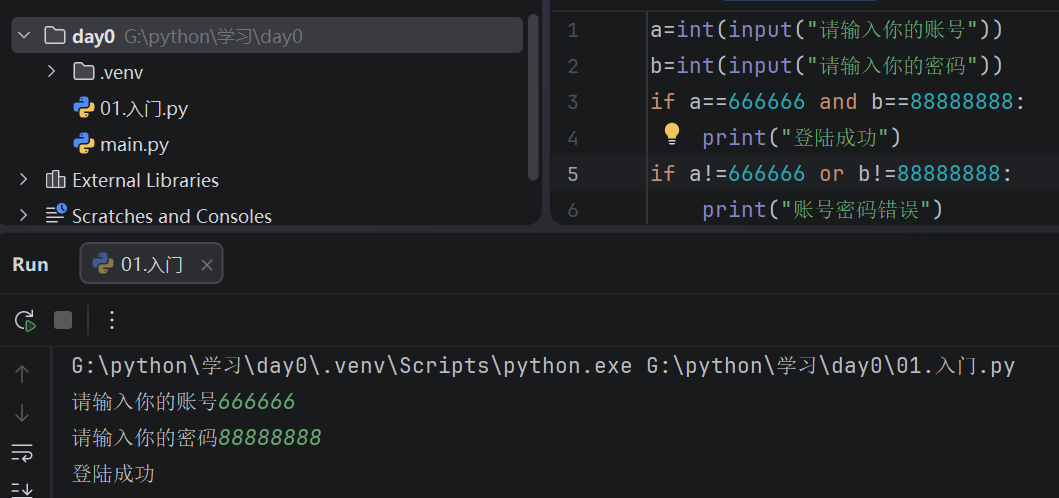Screen dimensions: 1059x498
Task: Expand Scratches and Consoles node
Action: (x=24, y=216)
